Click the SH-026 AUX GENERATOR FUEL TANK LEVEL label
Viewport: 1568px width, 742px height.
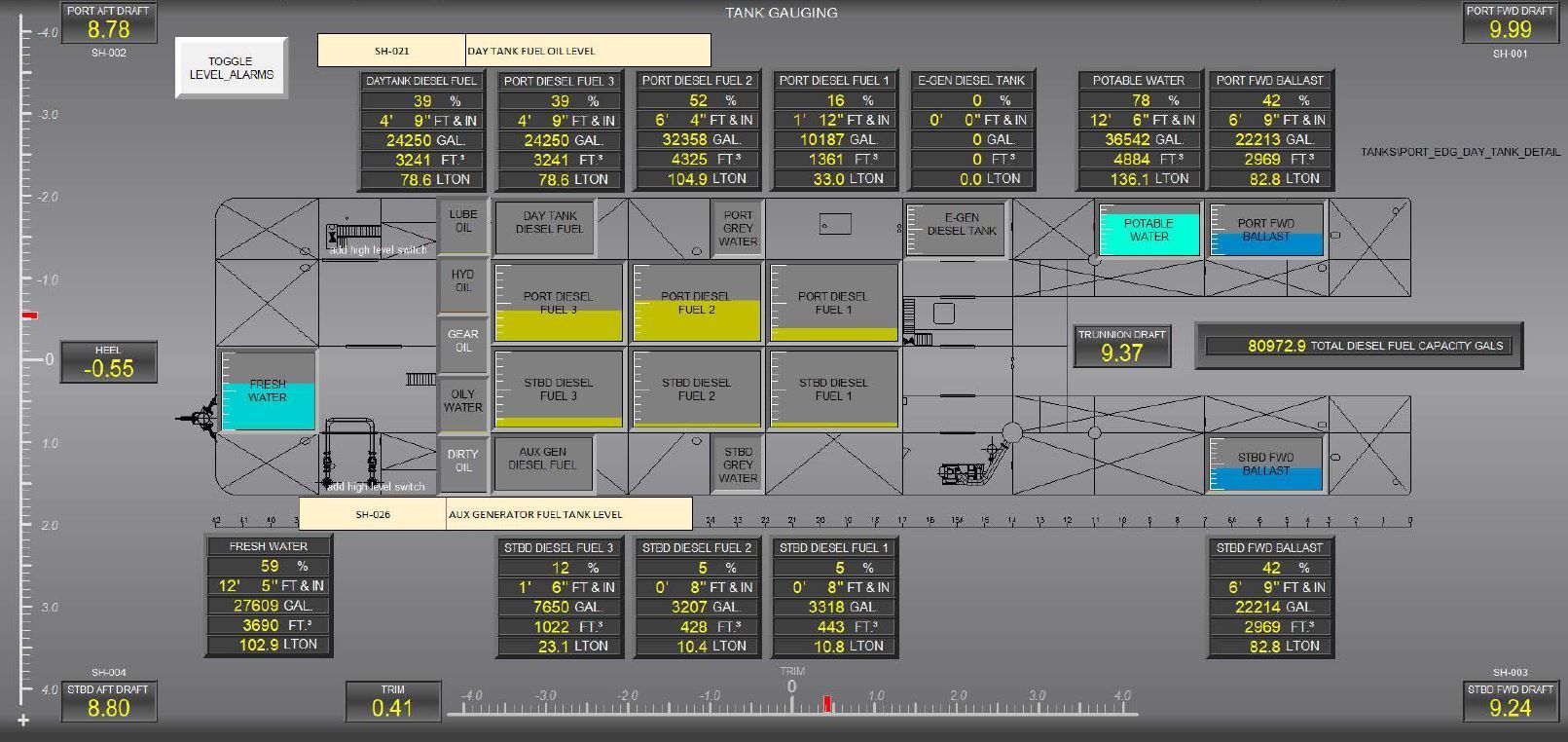[495, 514]
